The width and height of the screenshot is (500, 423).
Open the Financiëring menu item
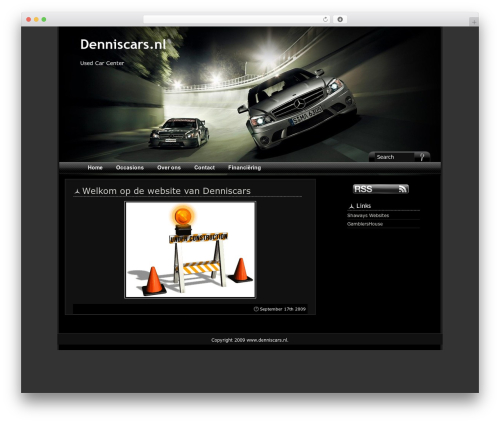[x=244, y=167]
